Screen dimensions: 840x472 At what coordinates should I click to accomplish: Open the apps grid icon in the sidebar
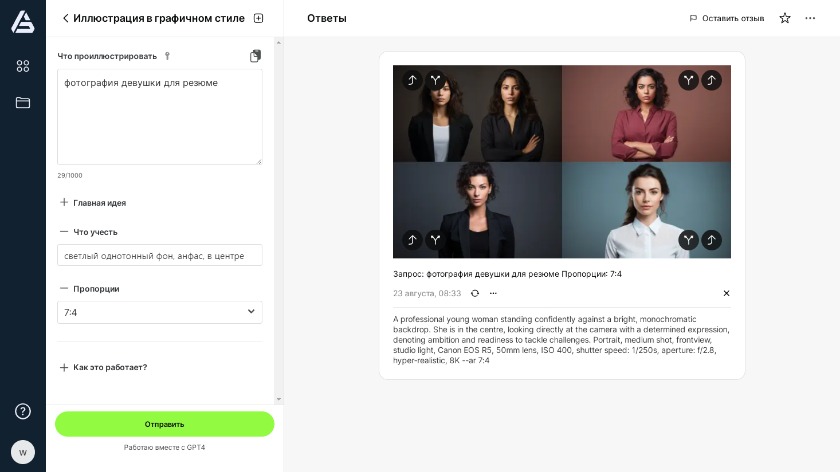tap(22, 66)
